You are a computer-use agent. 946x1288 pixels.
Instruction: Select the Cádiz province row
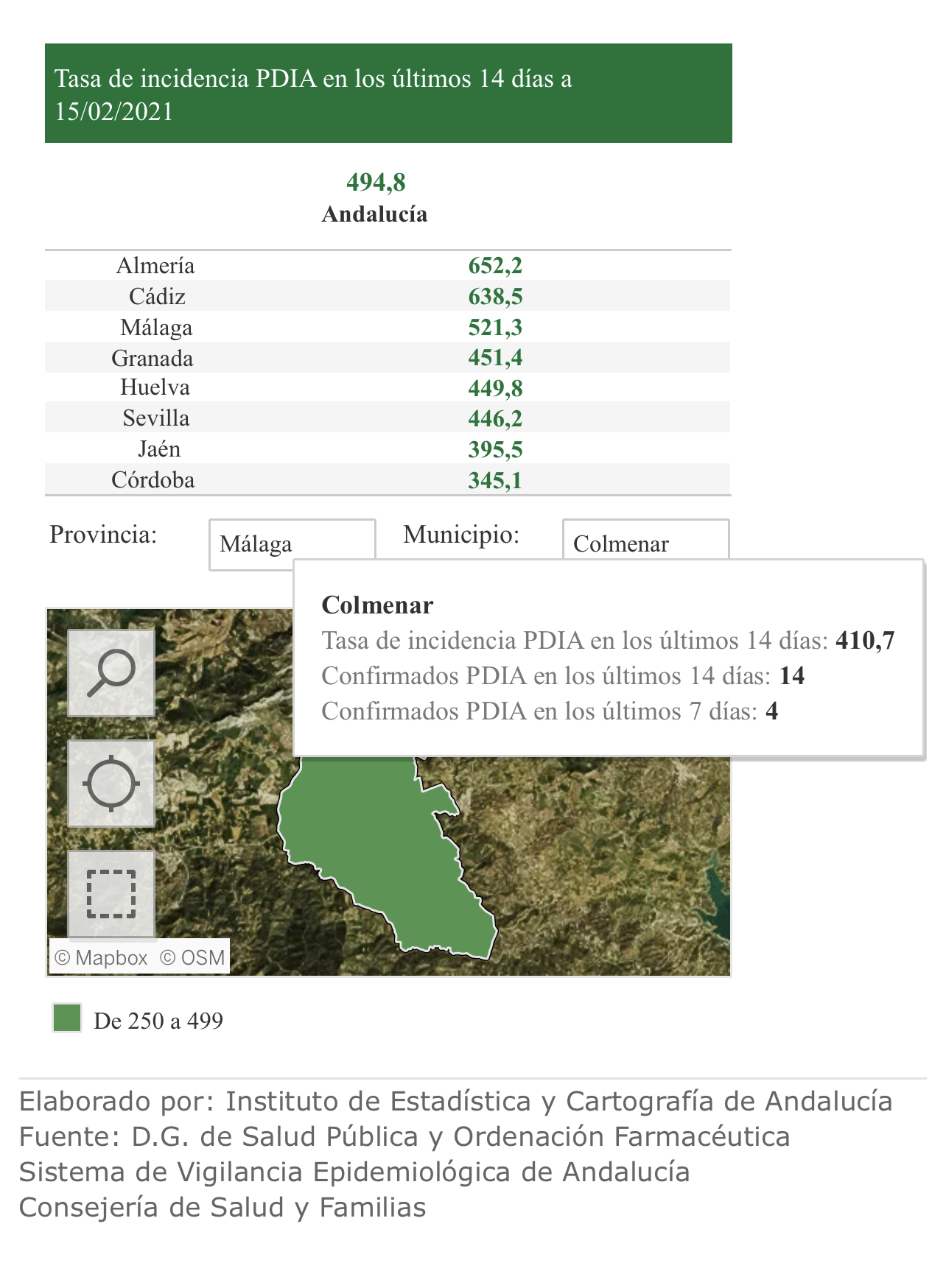tap(388, 296)
